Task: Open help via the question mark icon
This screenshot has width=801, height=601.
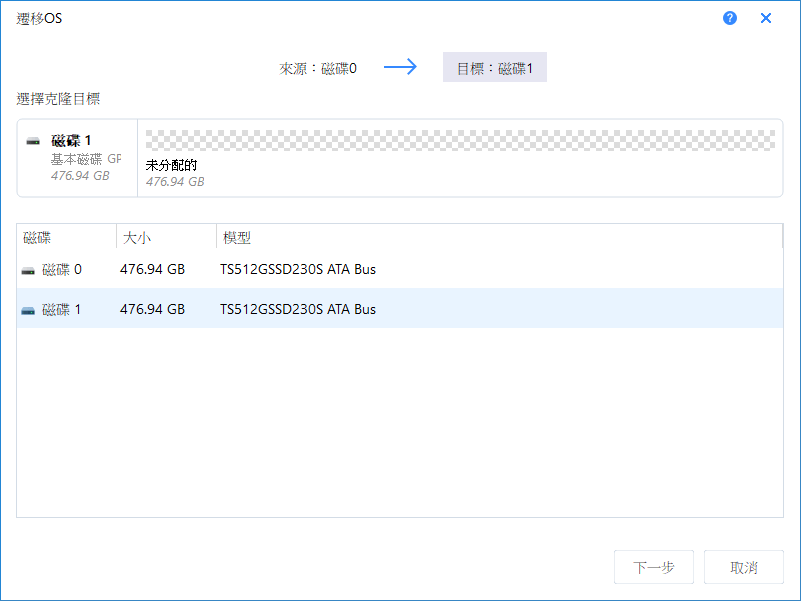Action: coord(730,18)
